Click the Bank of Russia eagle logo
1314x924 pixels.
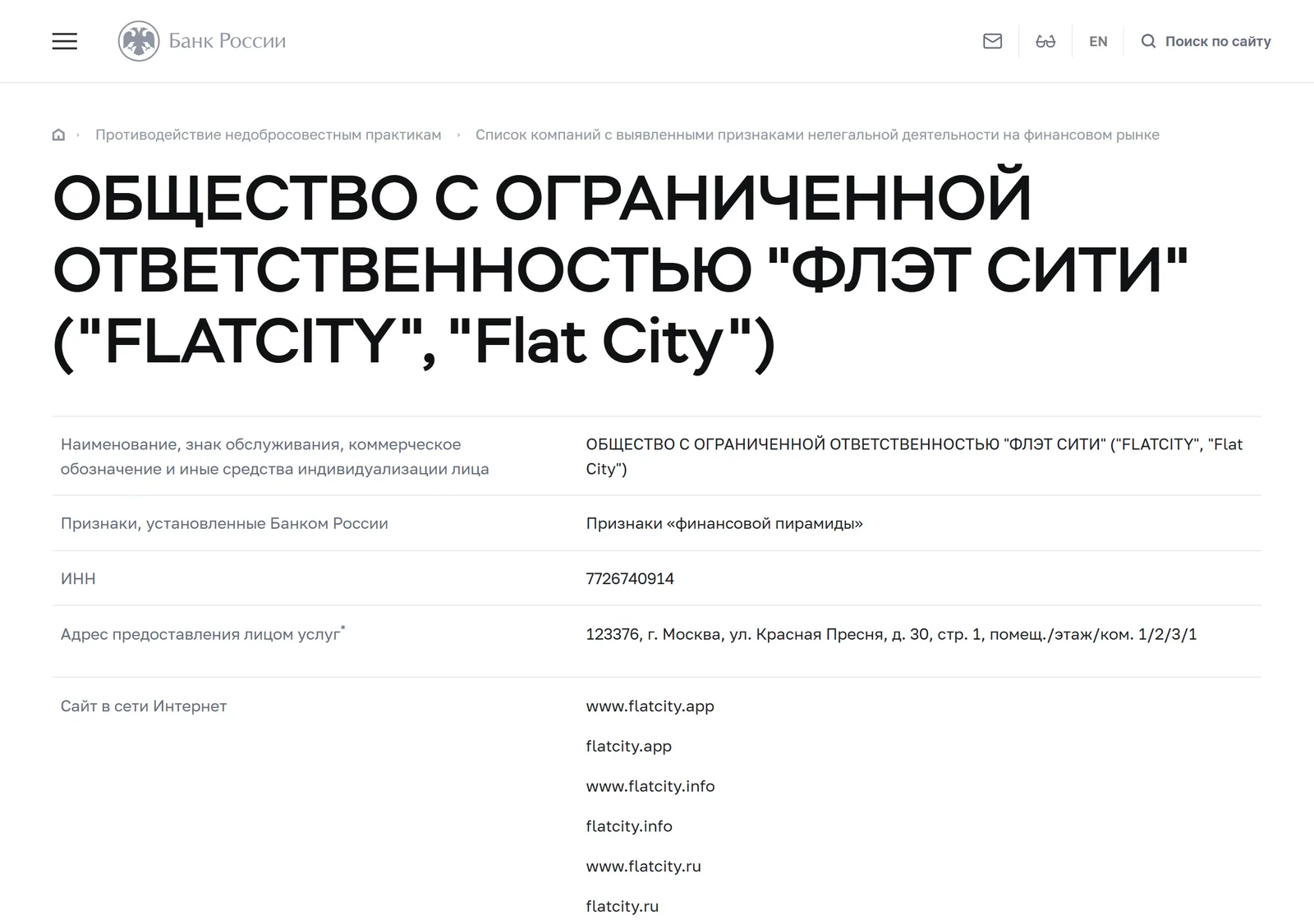139,41
